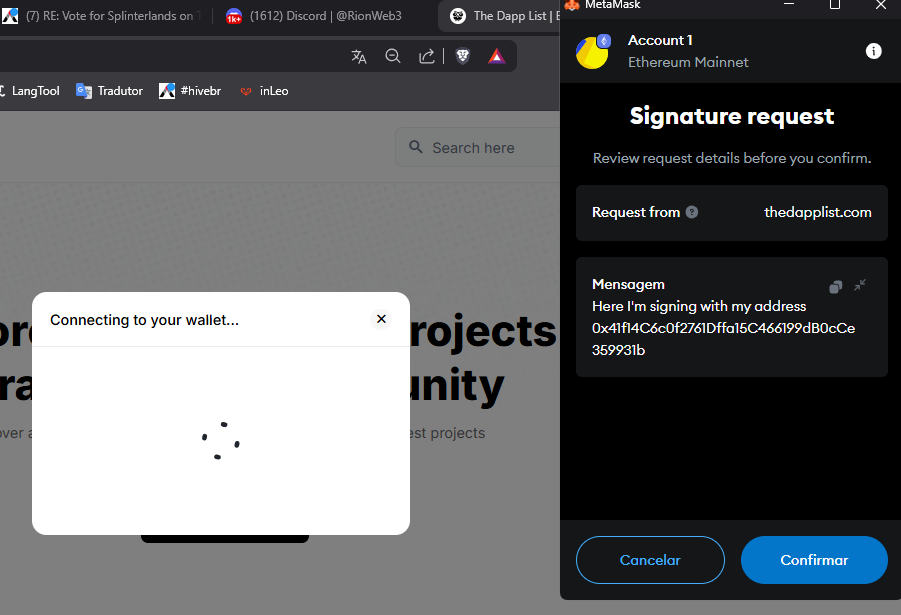Click the Account 1 name

660,40
